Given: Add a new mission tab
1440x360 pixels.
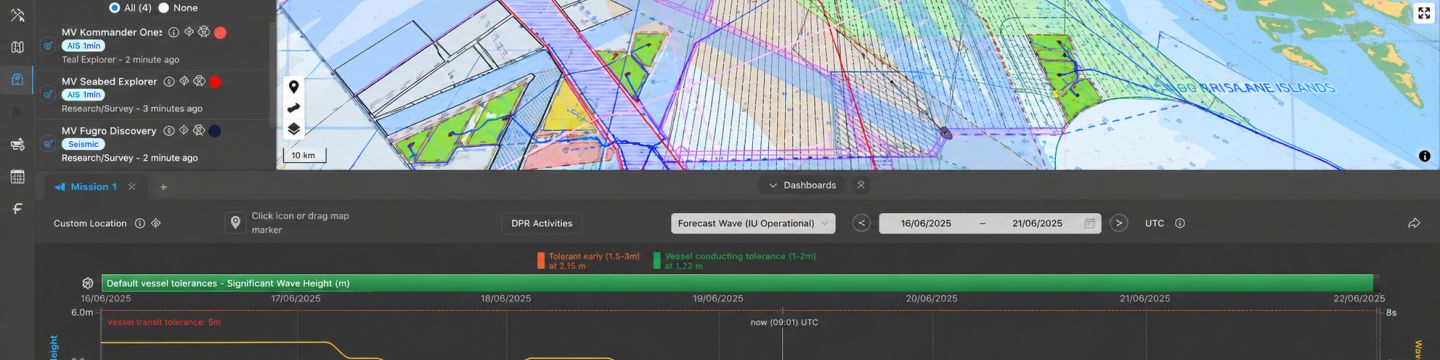Looking at the screenshot, I should [164, 187].
